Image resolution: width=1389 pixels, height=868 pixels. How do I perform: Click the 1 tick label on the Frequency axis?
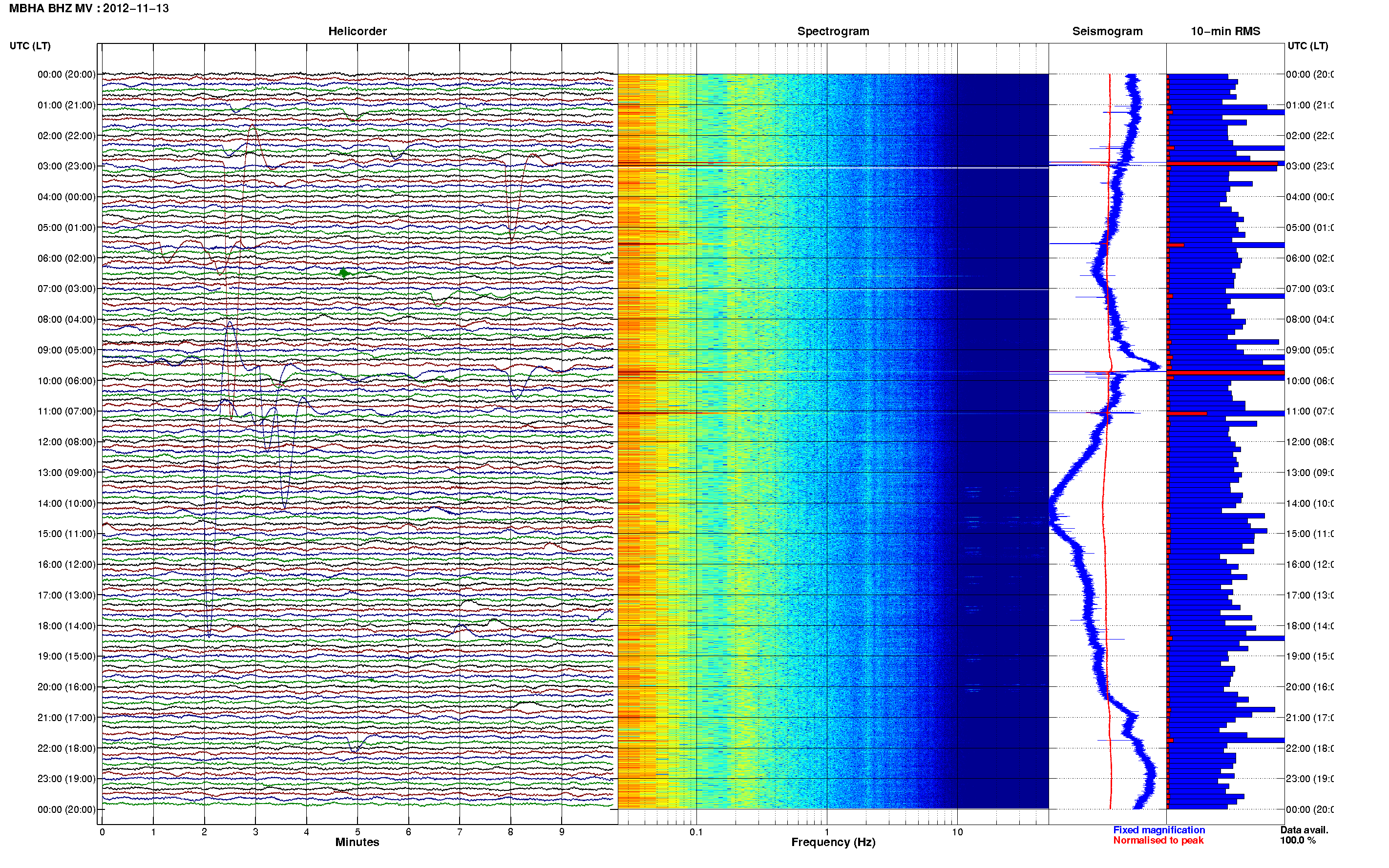(x=827, y=832)
